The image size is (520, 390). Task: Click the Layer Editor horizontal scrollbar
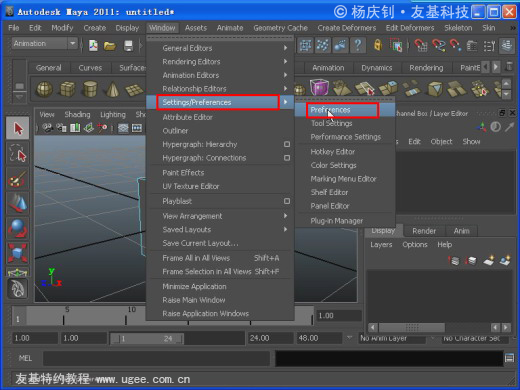pos(412,328)
